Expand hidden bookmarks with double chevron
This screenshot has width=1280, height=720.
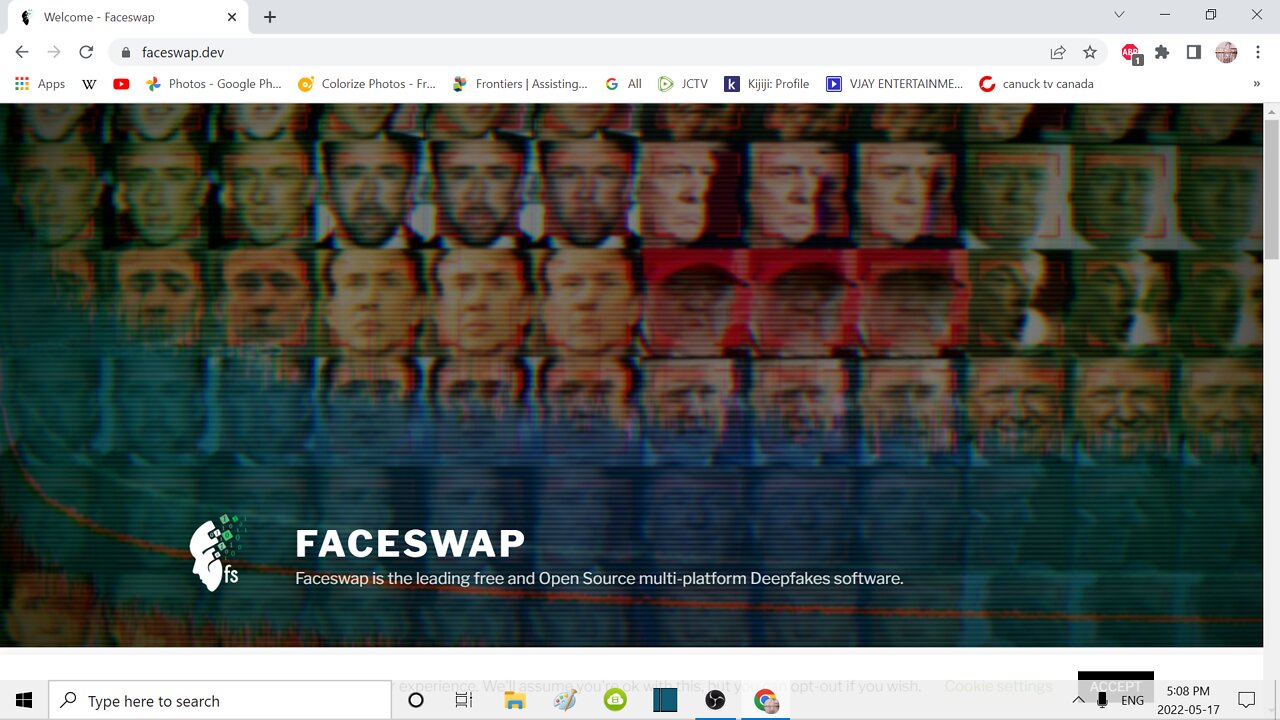[1257, 84]
